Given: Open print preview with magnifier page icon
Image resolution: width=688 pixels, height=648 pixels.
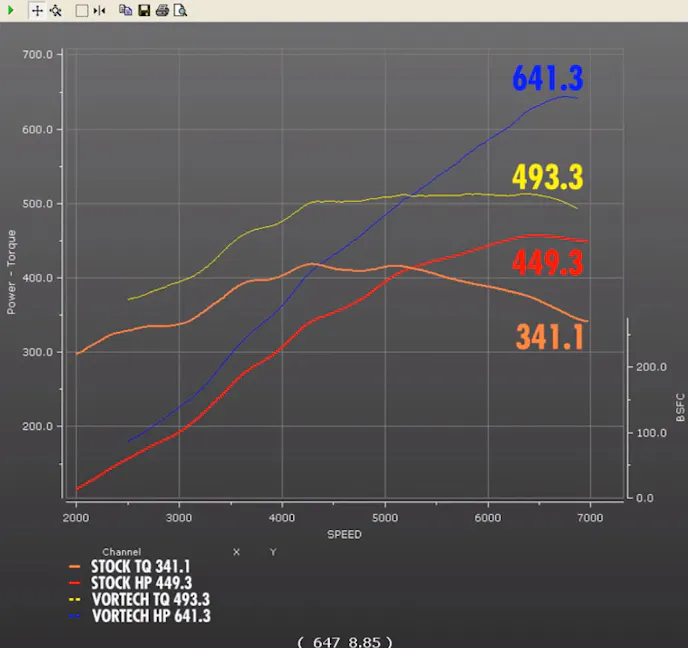Looking at the screenshot, I should (x=180, y=11).
